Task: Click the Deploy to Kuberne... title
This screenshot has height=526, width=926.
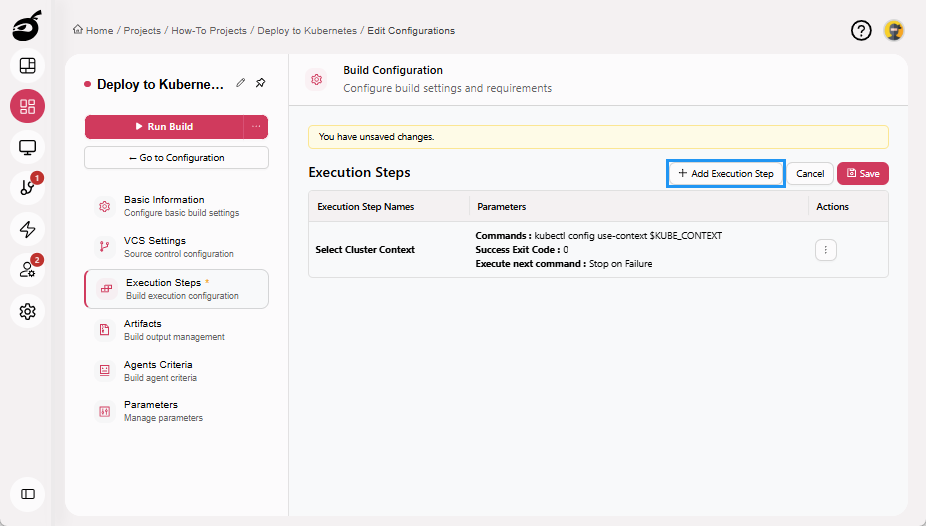Action: click(x=161, y=84)
